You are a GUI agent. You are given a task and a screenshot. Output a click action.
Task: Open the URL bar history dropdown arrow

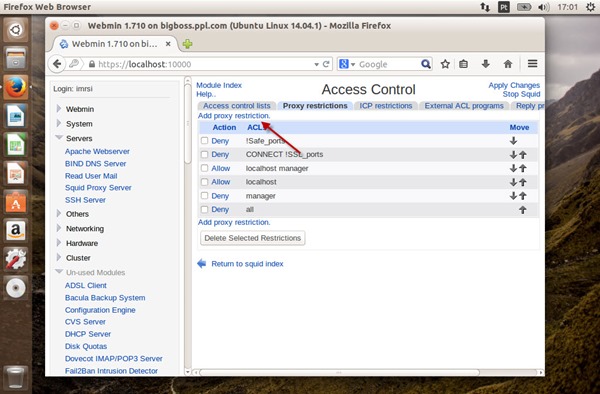pos(316,65)
